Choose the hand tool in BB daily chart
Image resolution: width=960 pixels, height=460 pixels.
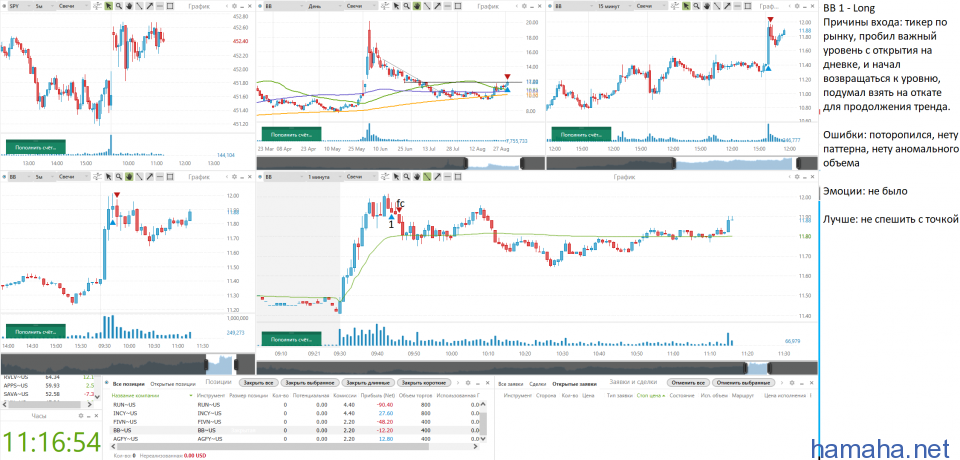pyautogui.click(x=416, y=6)
